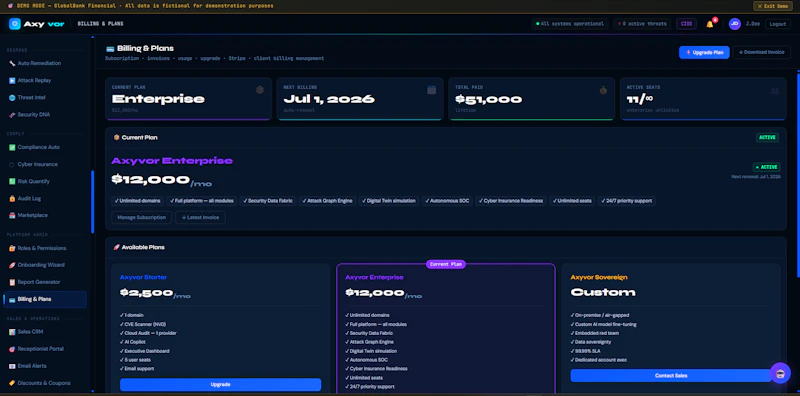Open Email Alerts envelope icon
The width and height of the screenshot is (800, 396).
click(x=12, y=366)
